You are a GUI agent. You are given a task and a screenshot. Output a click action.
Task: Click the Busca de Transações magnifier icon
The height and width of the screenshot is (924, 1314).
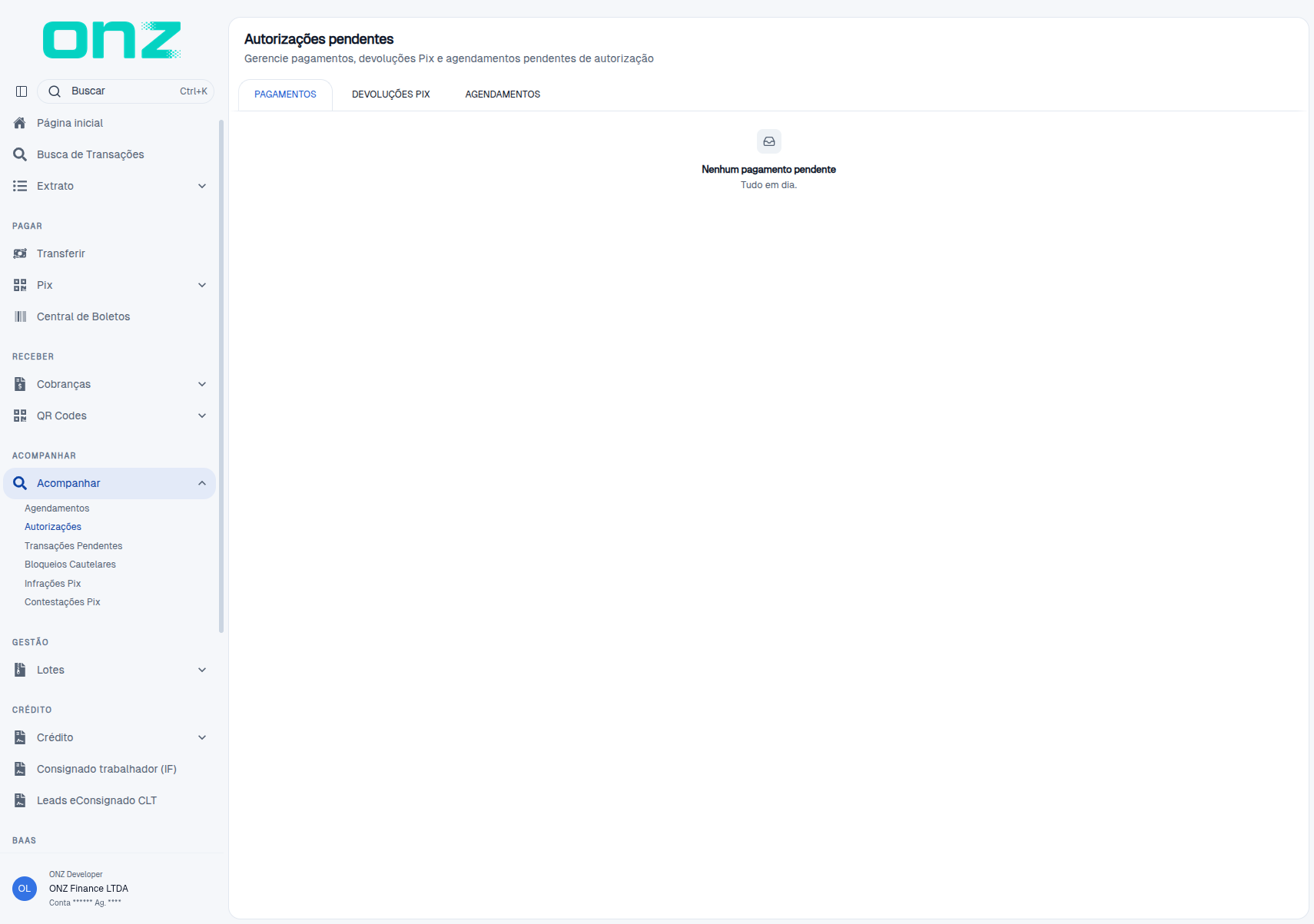point(20,154)
